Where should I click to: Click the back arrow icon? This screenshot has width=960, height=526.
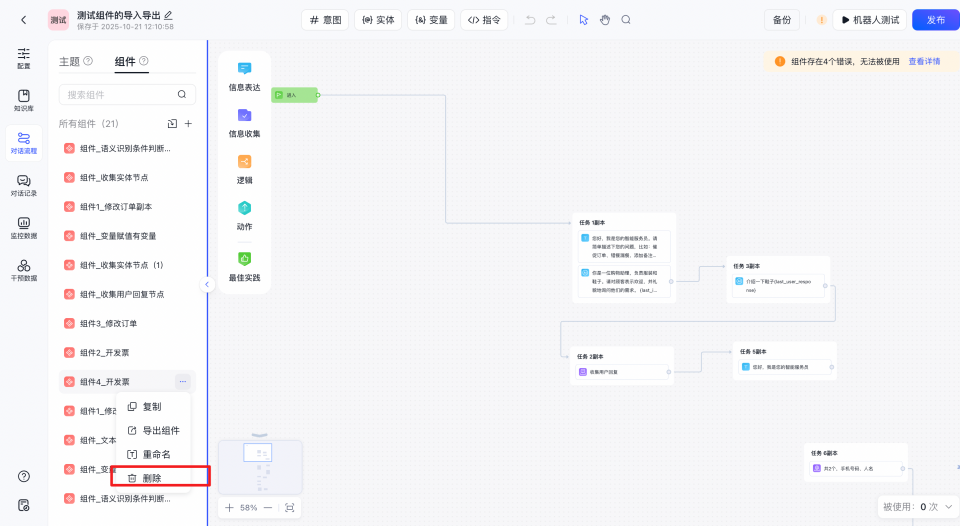click(23, 20)
